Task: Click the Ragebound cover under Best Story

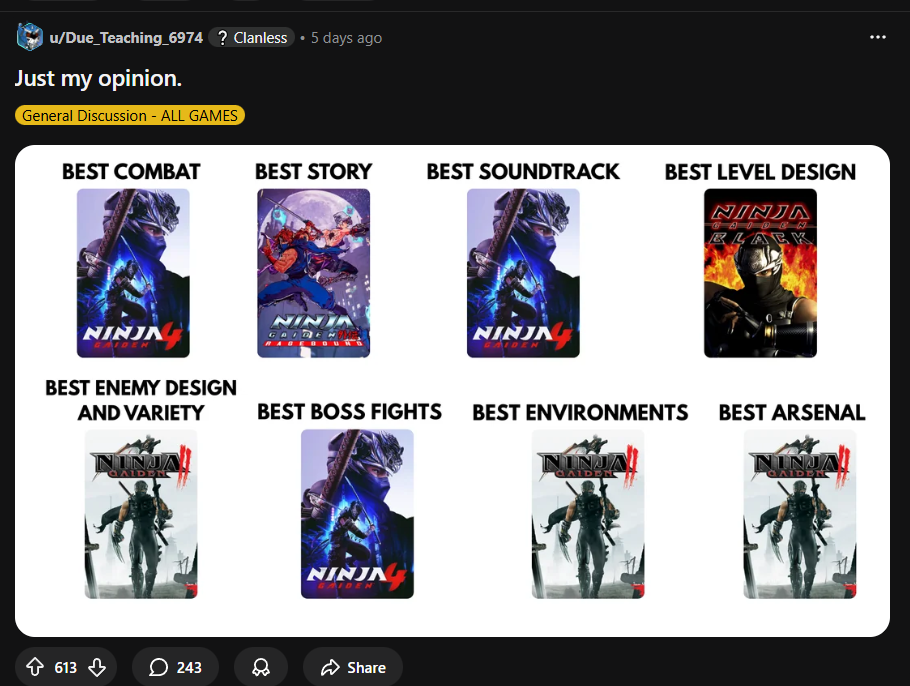Action: point(313,273)
